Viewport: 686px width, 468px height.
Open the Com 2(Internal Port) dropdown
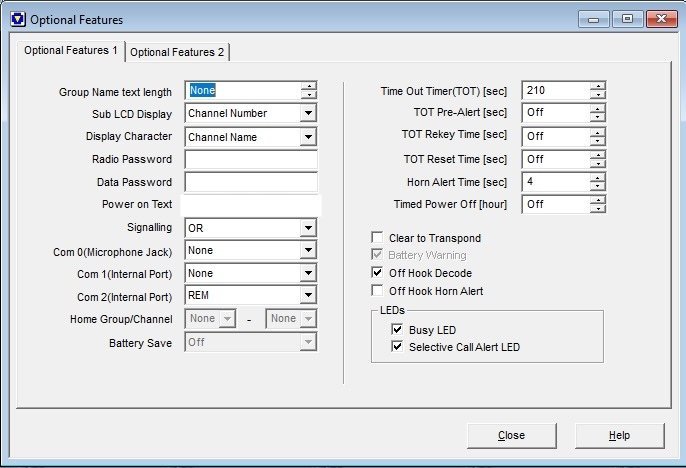[308, 296]
